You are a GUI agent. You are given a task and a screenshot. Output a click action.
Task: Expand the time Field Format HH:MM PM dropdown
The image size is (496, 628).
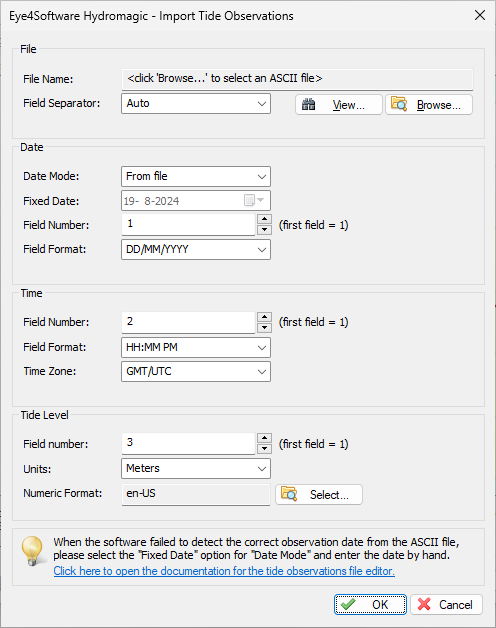click(196, 347)
